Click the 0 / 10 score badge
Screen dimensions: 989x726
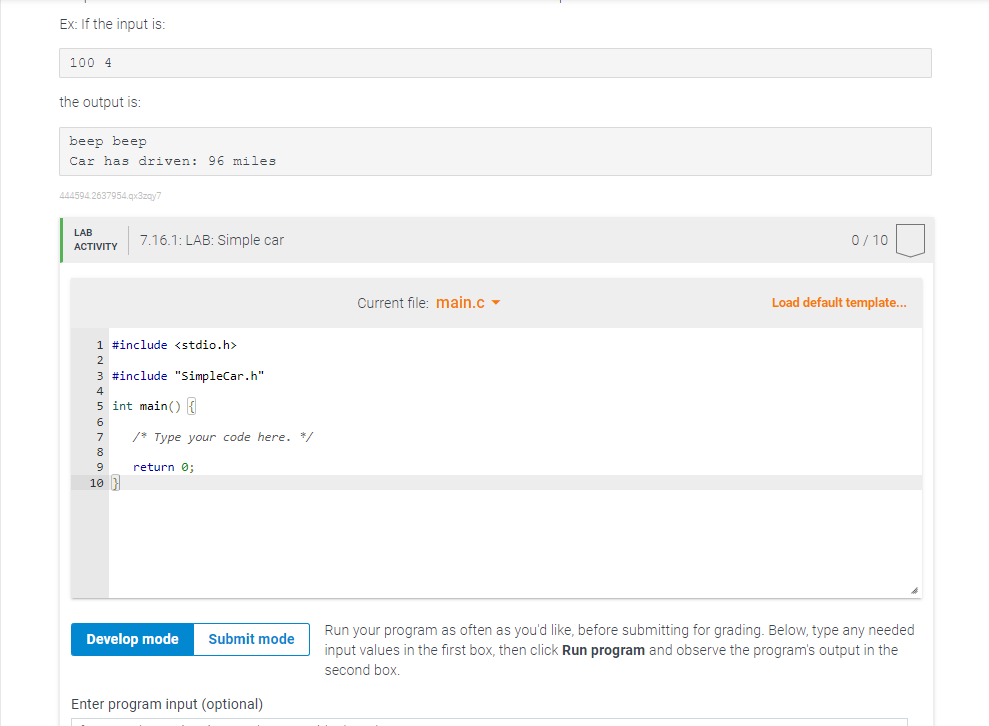(x=910, y=240)
